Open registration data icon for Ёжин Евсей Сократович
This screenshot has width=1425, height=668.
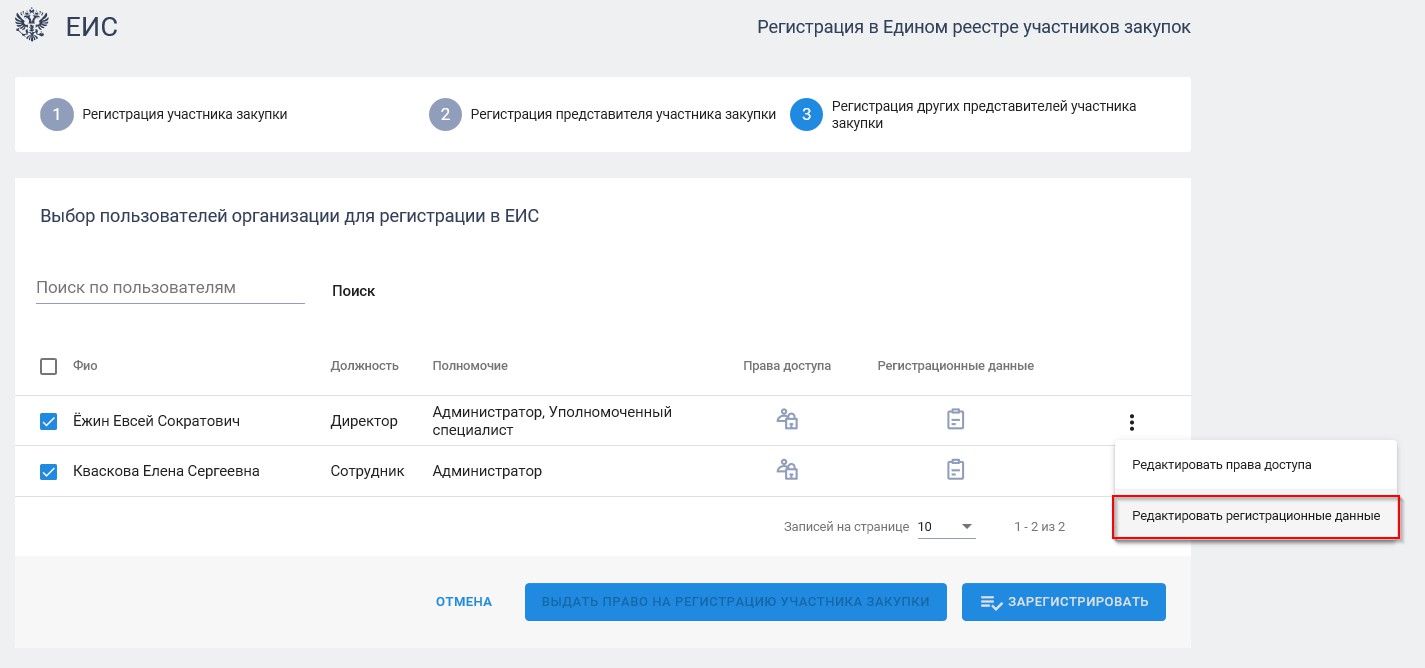tap(955, 420)
